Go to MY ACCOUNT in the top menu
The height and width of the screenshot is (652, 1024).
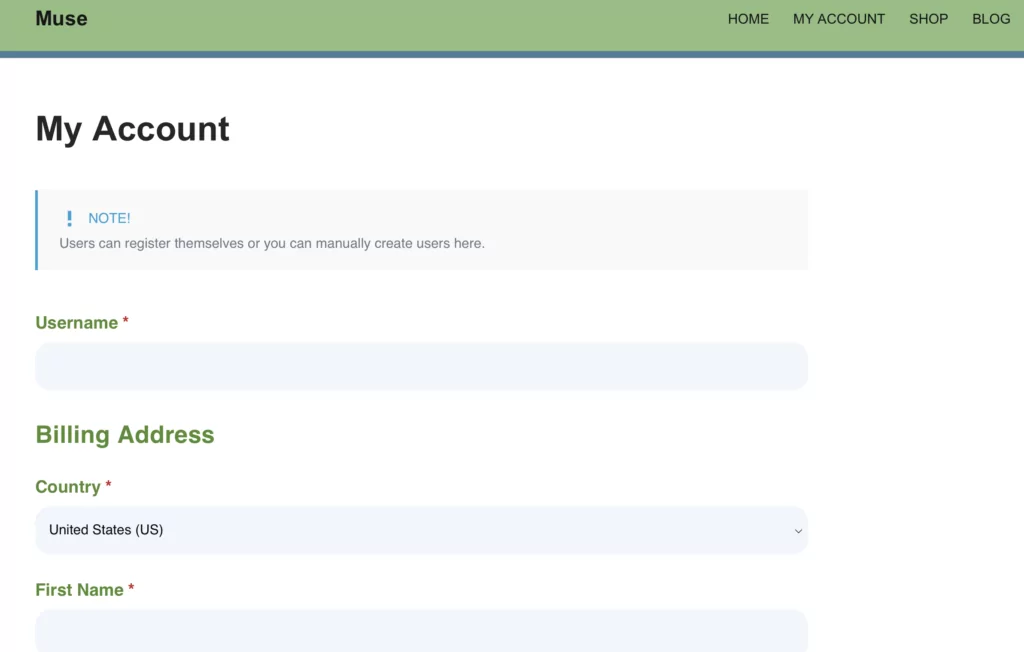pyautogui.click(x=838, y=19)
